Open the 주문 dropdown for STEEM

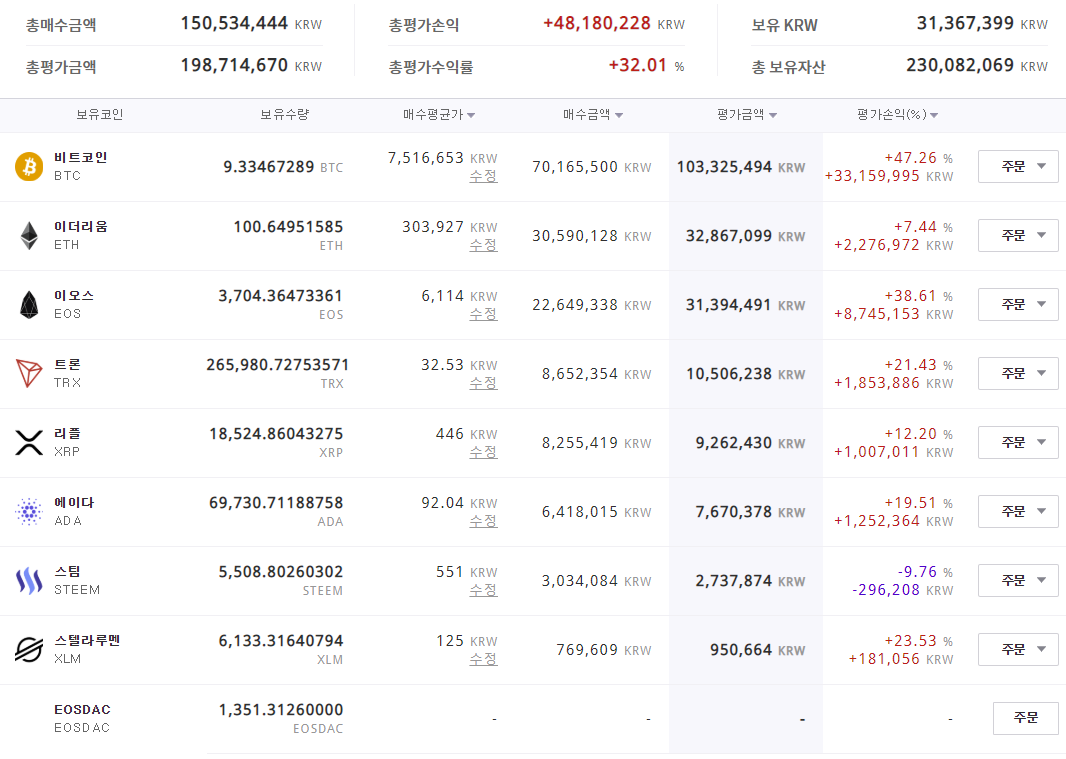pos(1018,580)
